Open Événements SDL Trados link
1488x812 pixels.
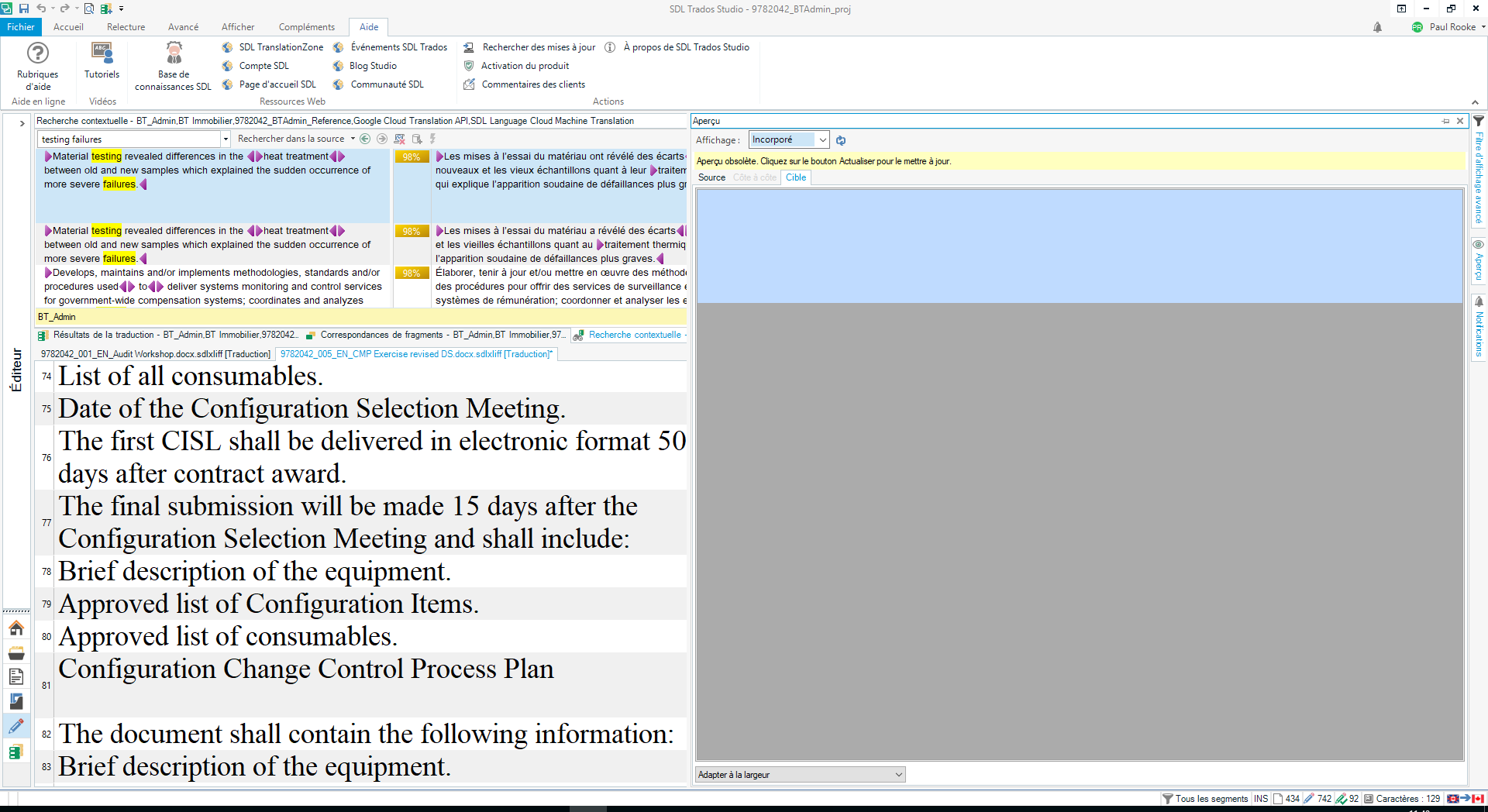click(390, 47)
